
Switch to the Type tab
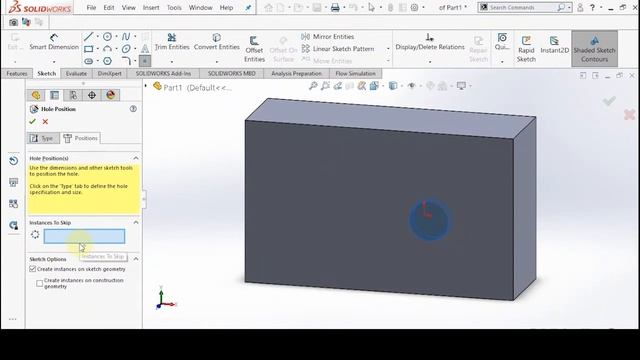pos(43,138)
